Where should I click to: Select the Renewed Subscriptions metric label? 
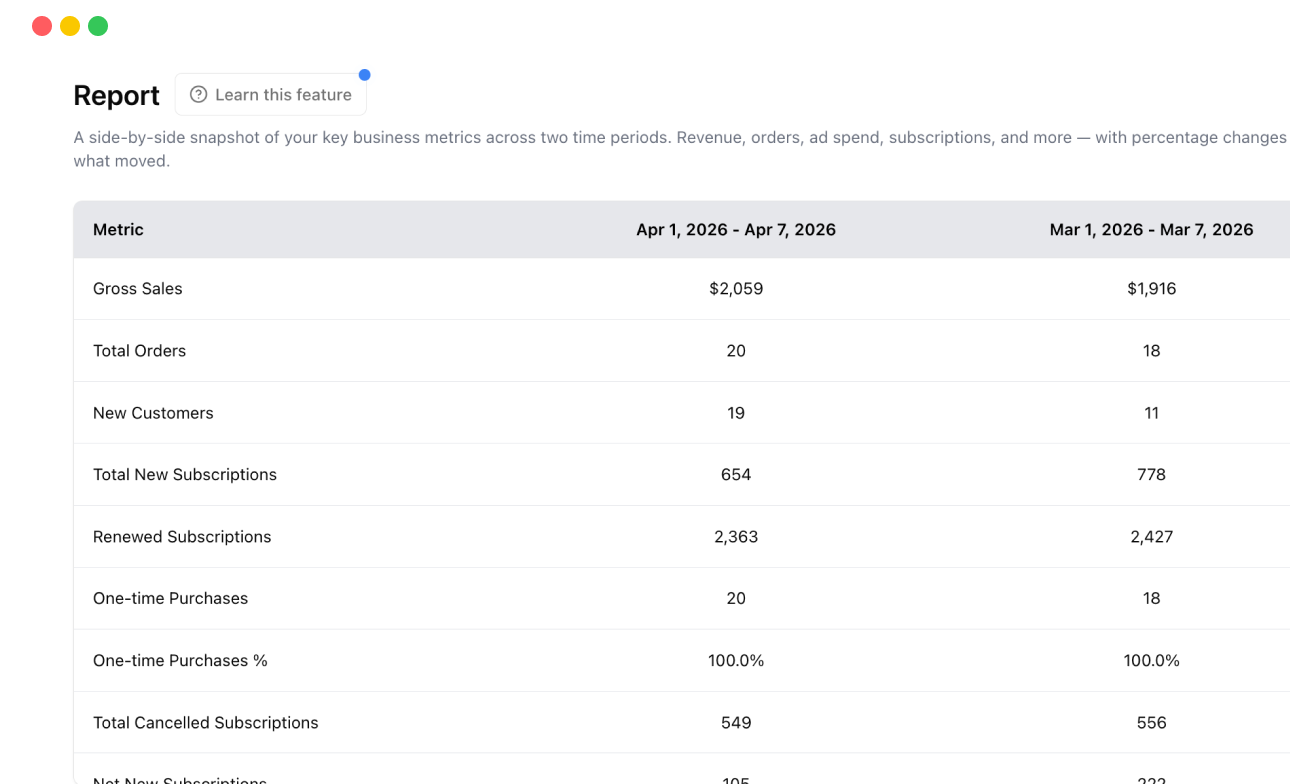182,536
